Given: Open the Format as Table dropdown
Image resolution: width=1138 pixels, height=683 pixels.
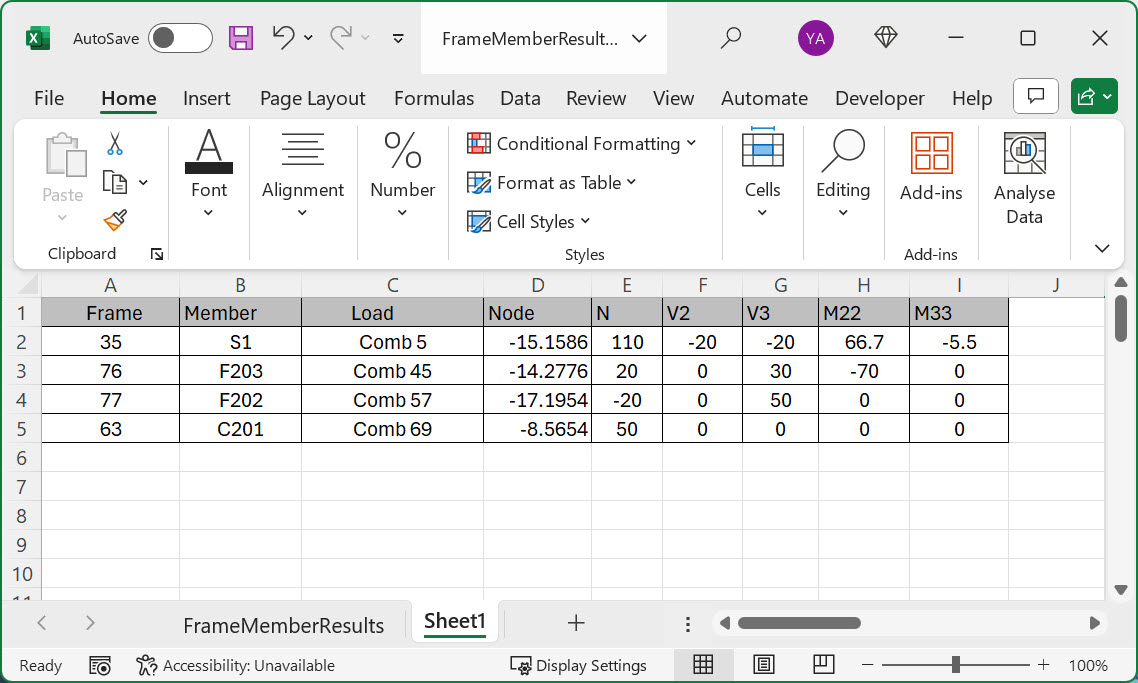Looking at the screenshot, I should click(x=552, y=183).
